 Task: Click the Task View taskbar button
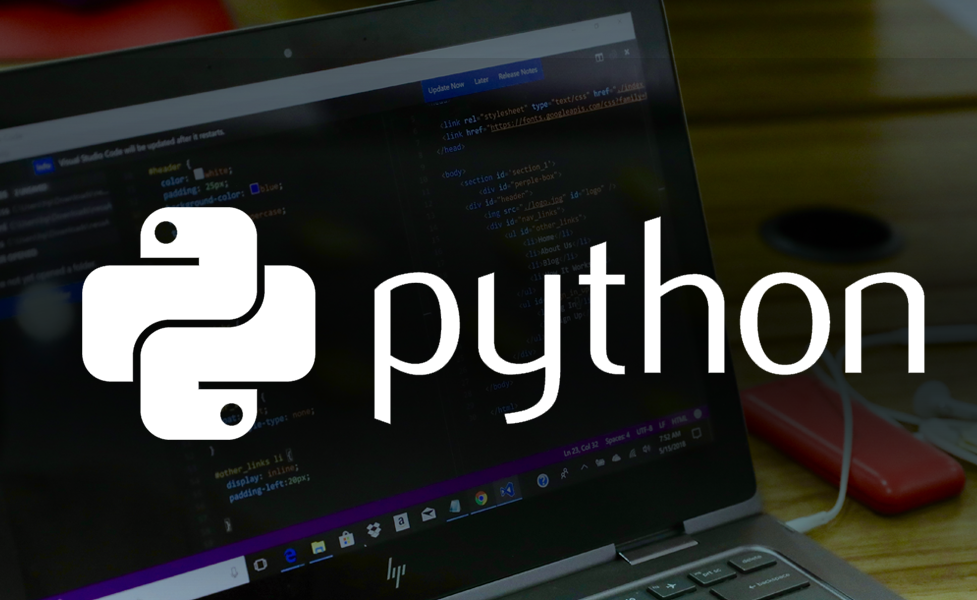point(261,565)
